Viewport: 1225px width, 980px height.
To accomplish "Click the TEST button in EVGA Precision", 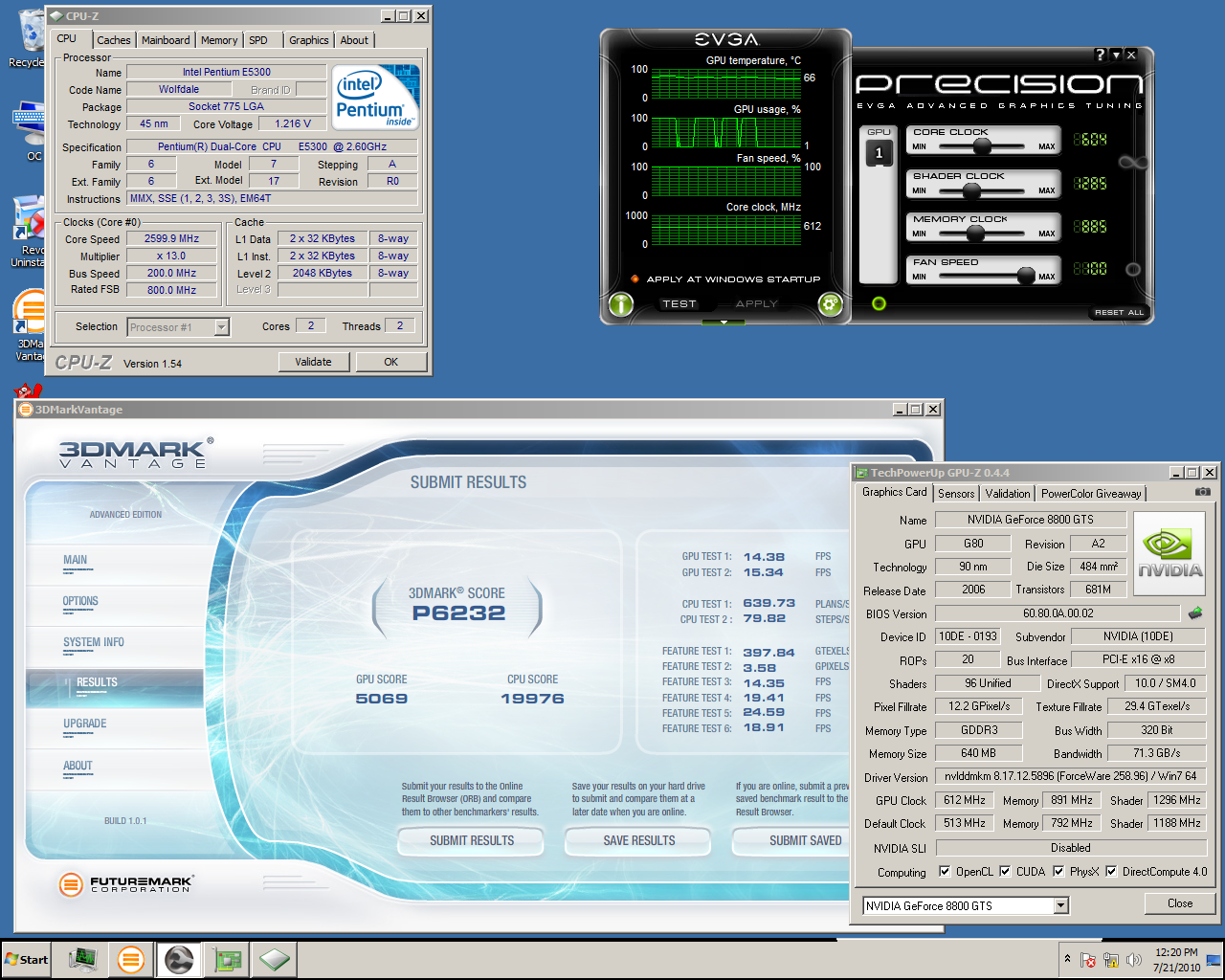I will point(679,304).
